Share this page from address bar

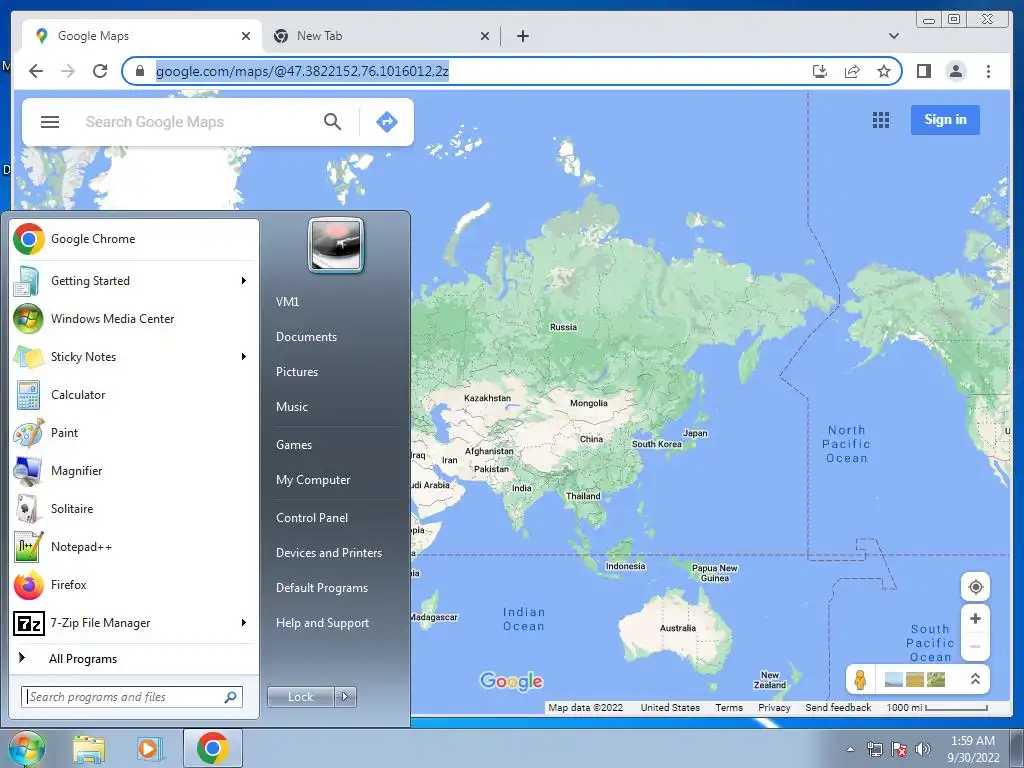(852, 71)
